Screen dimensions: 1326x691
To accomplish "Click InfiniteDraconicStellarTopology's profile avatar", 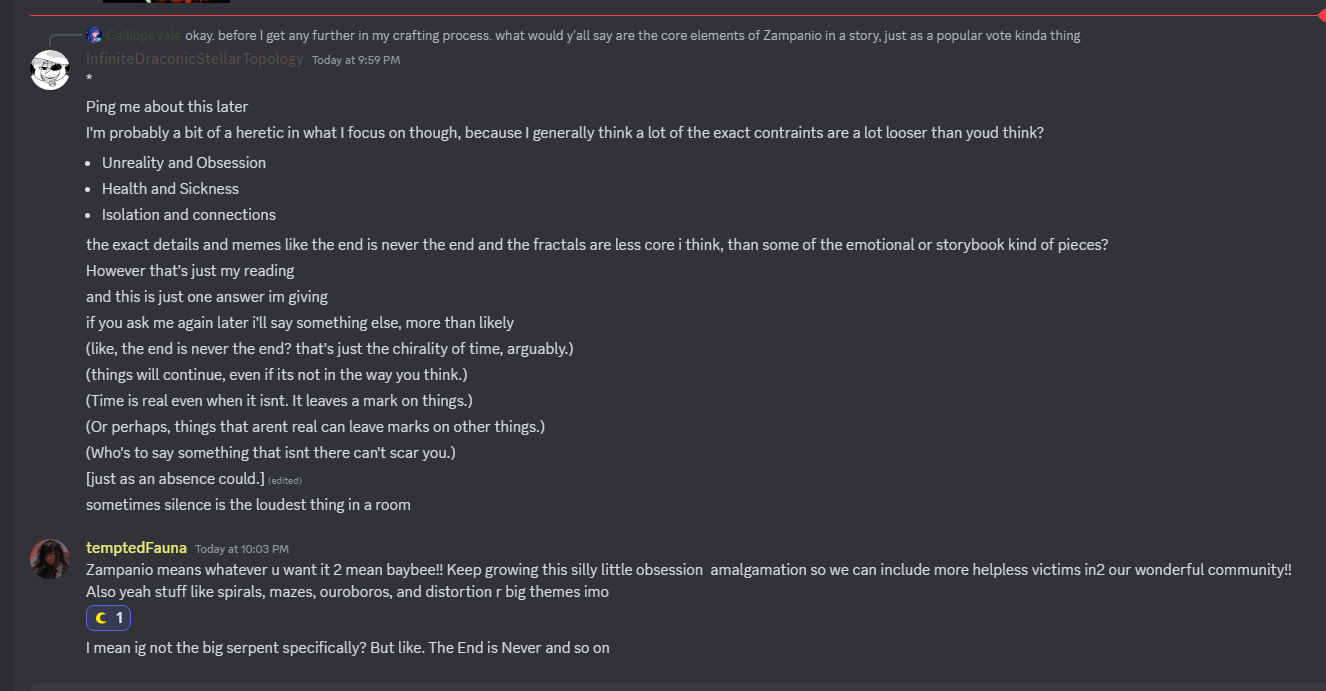I will point(50,70).
